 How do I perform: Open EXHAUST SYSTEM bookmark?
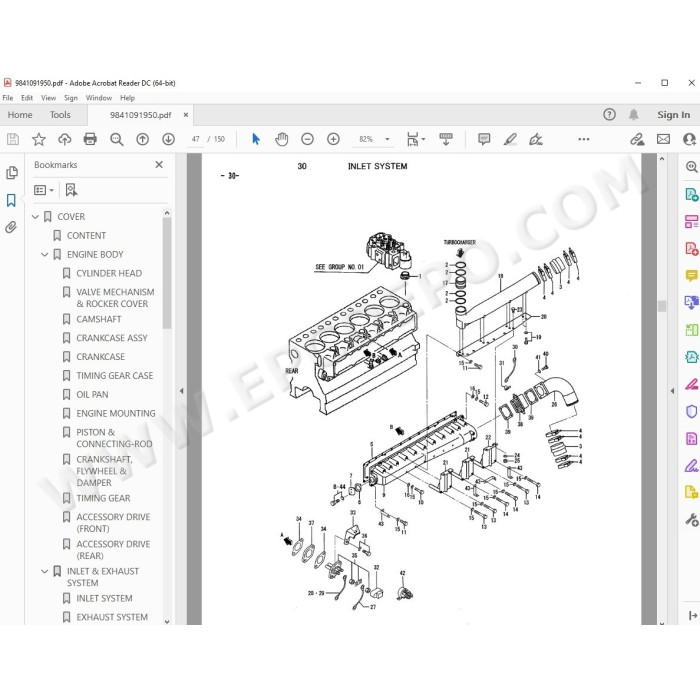(112, 617)
